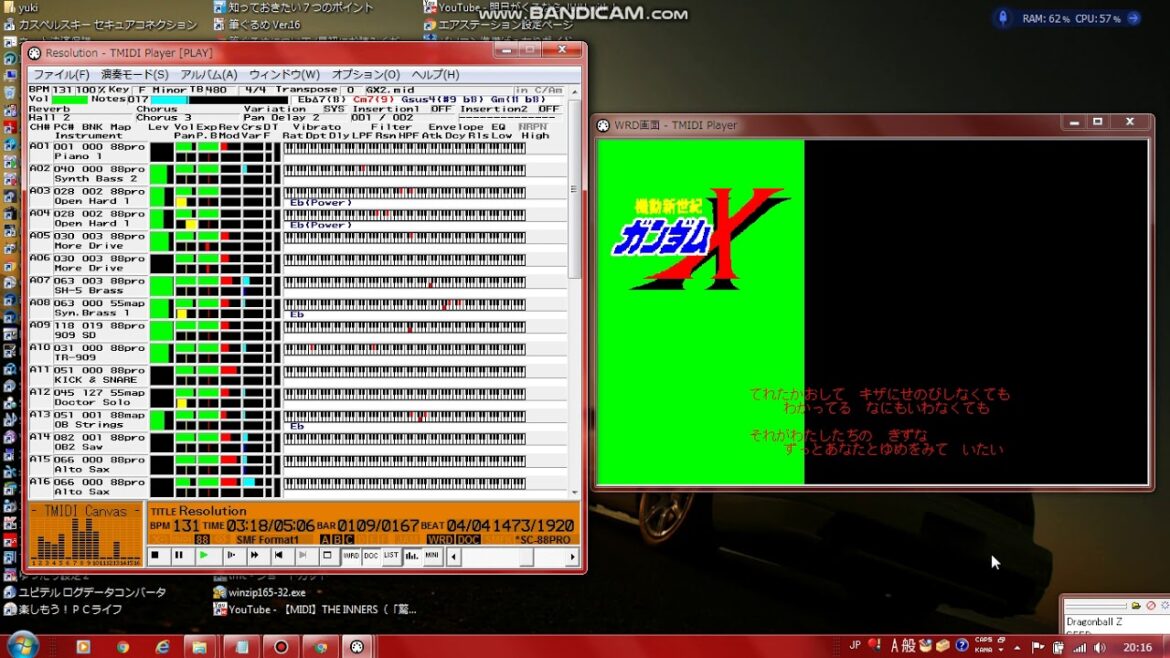Jump to the previous track
This screenshot has width=1170, height=658.
click(x=279, y=555)
